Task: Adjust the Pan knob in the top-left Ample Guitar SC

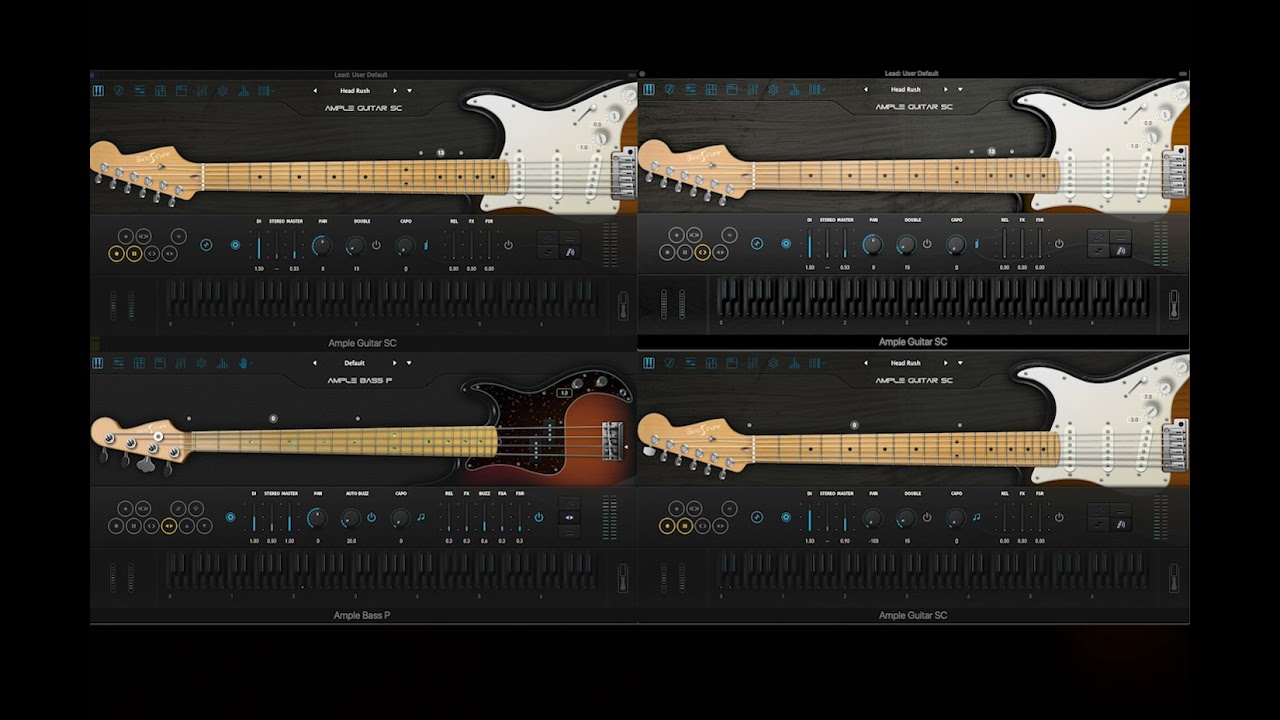Action: pyautogui.click(x=322, y=246)
